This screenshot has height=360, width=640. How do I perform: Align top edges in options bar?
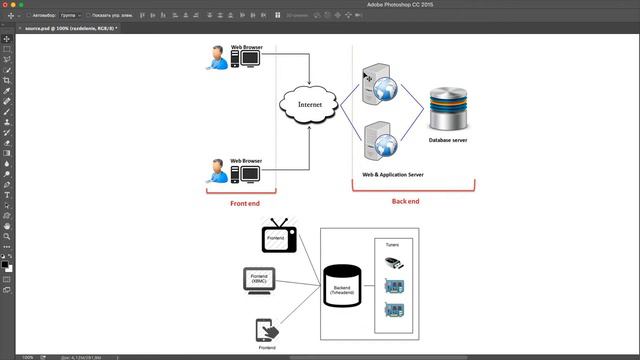[x=142, y=15]
